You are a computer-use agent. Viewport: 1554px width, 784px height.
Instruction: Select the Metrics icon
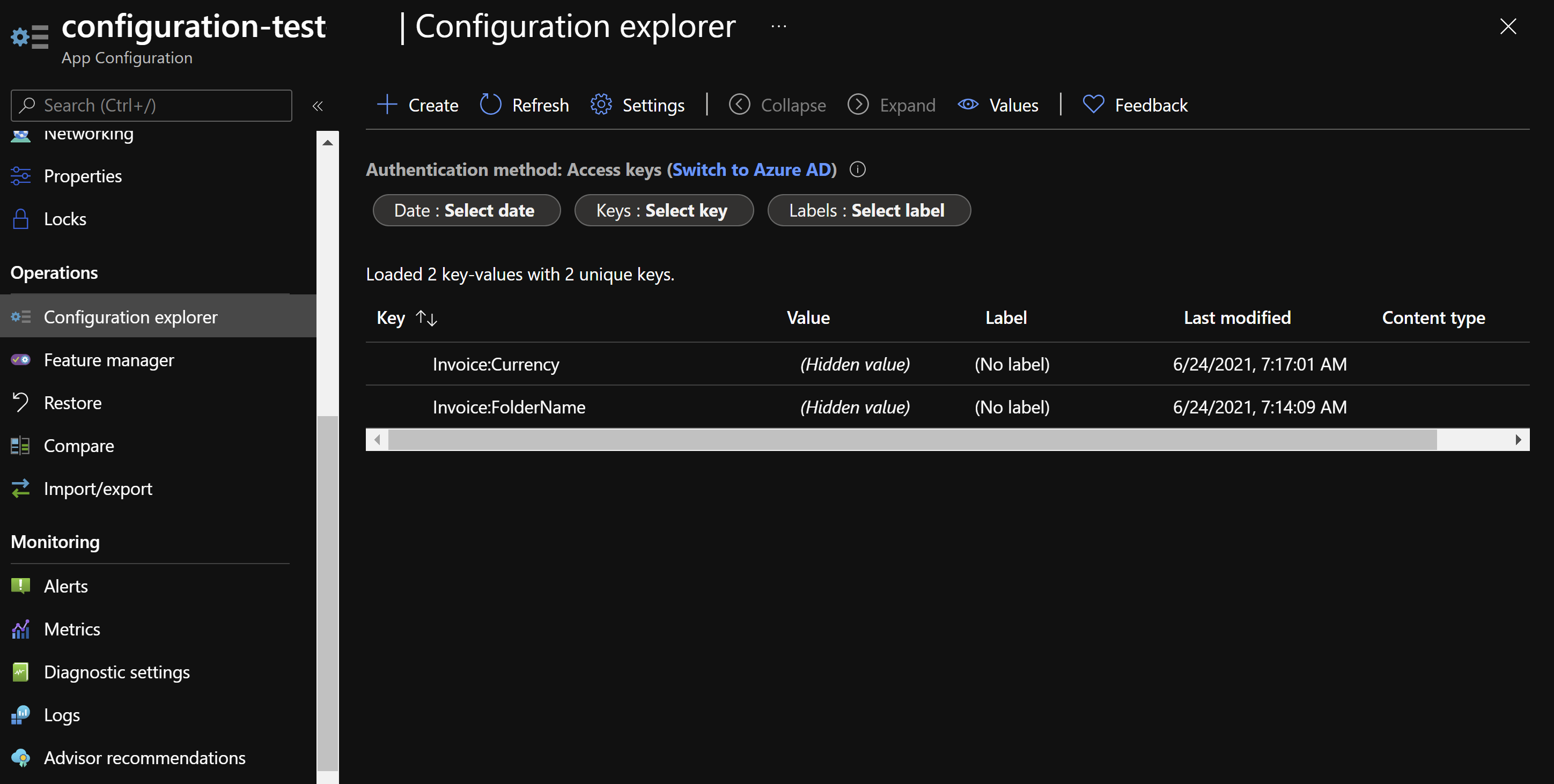tap(20, 629)
